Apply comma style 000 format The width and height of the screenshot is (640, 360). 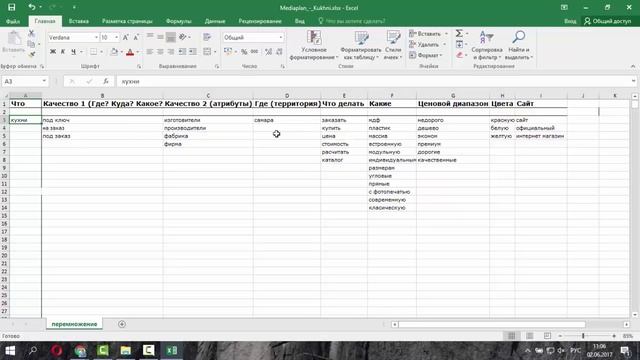pyautogui.click(x=254, y=52)
